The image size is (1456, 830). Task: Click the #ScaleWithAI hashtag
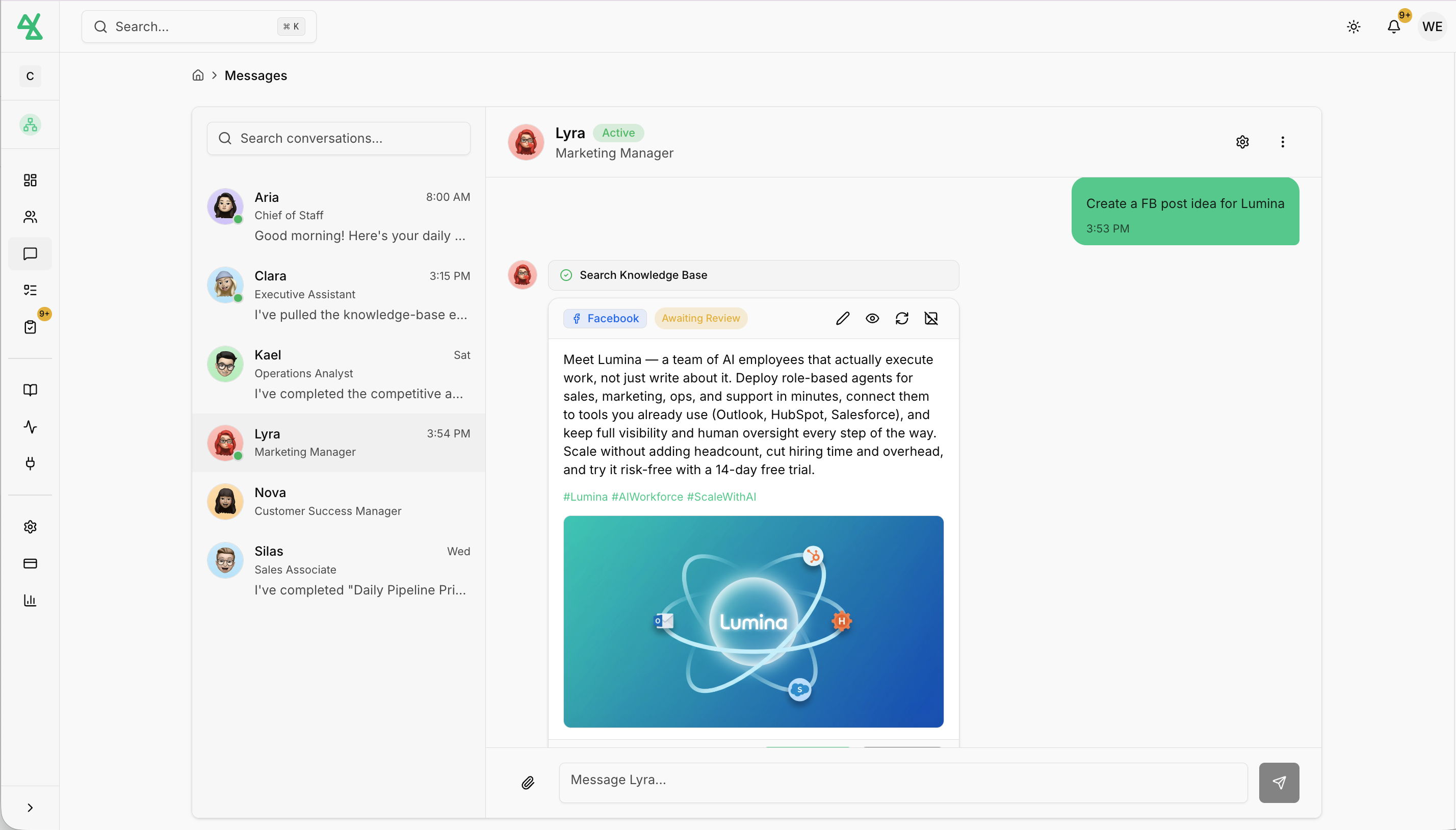point(721,497)
